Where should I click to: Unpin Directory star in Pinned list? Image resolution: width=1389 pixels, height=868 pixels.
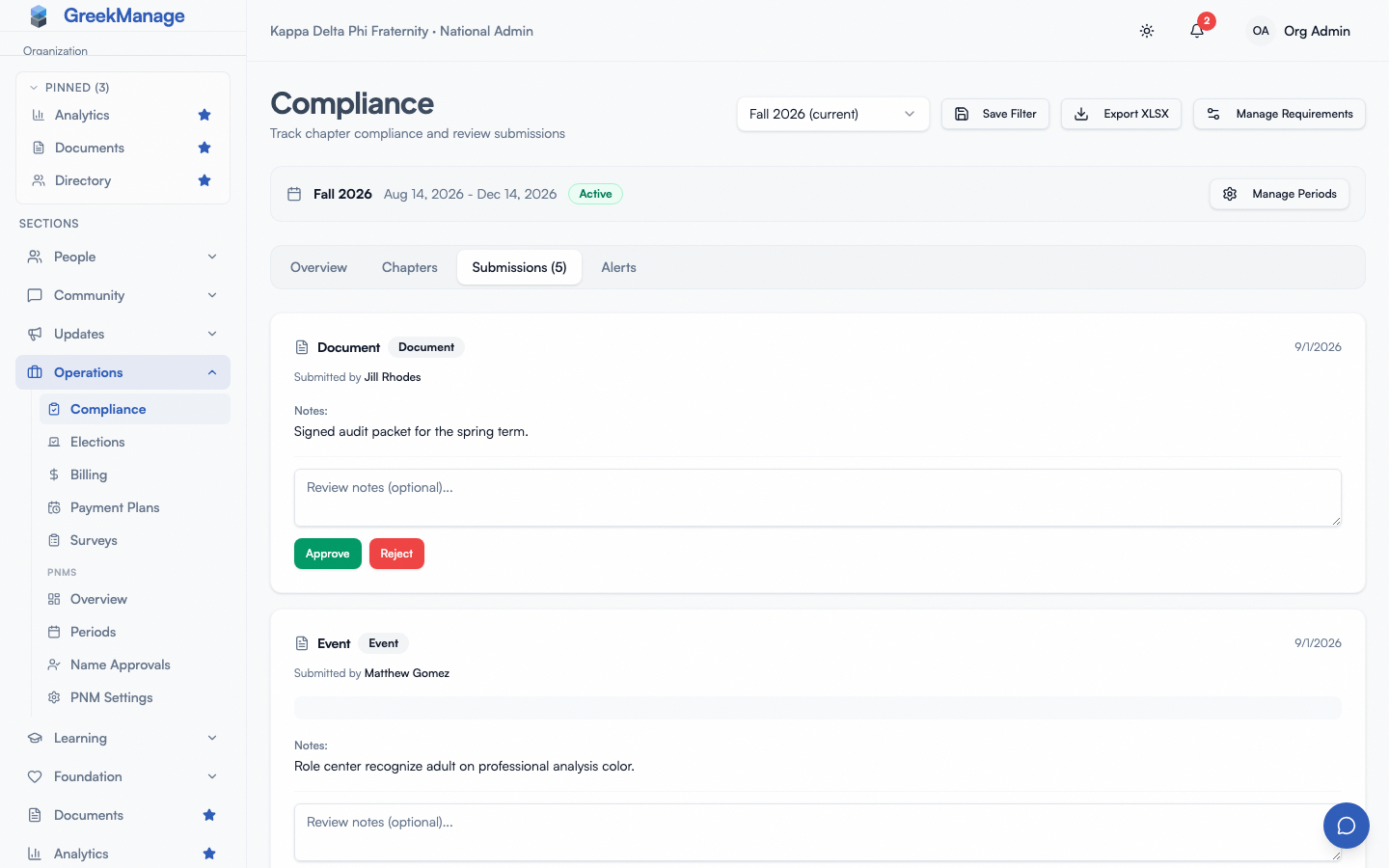pos(204,180)
